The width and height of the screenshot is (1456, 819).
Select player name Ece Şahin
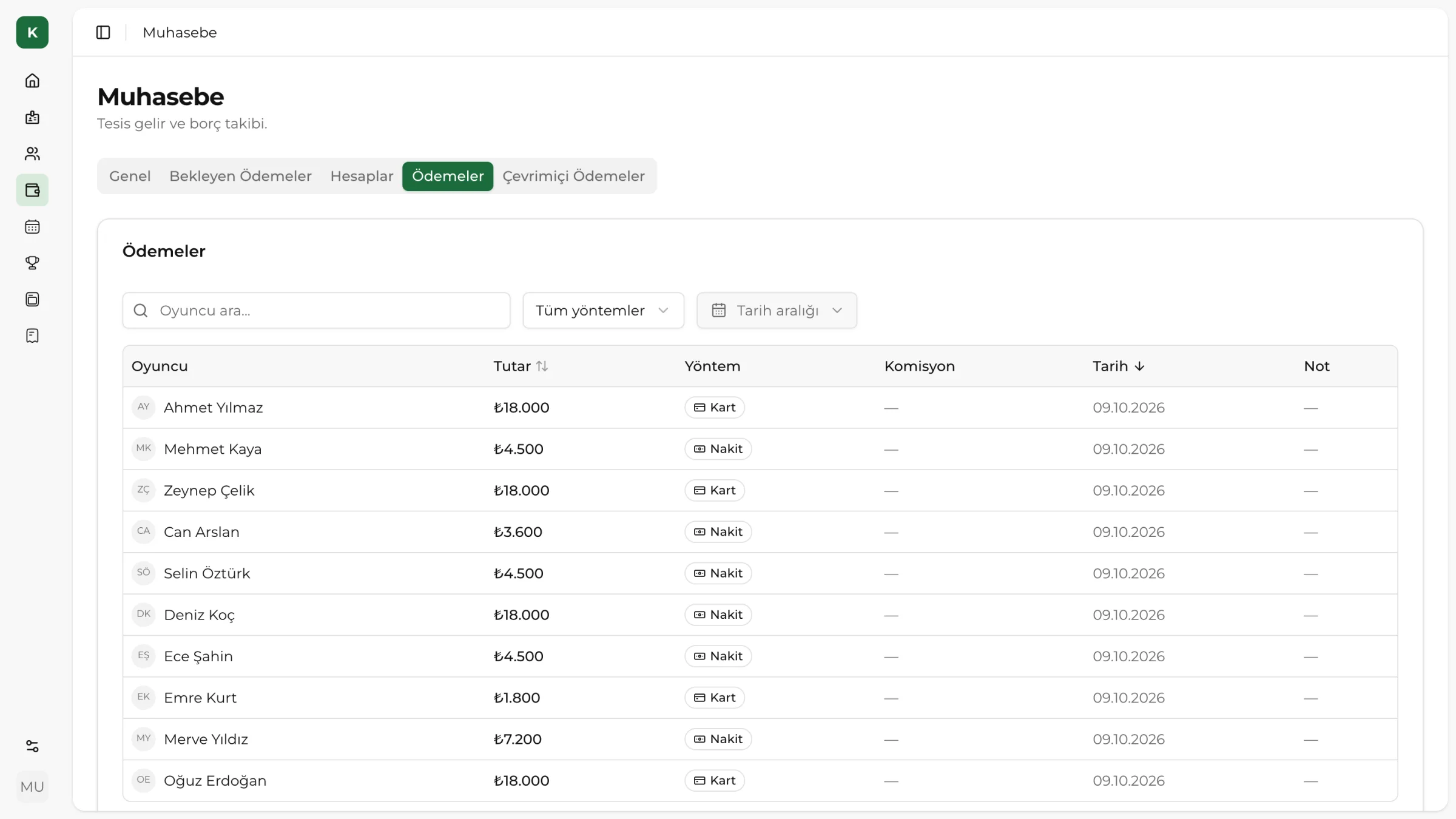pyautogui.click(x=198, y=656)
